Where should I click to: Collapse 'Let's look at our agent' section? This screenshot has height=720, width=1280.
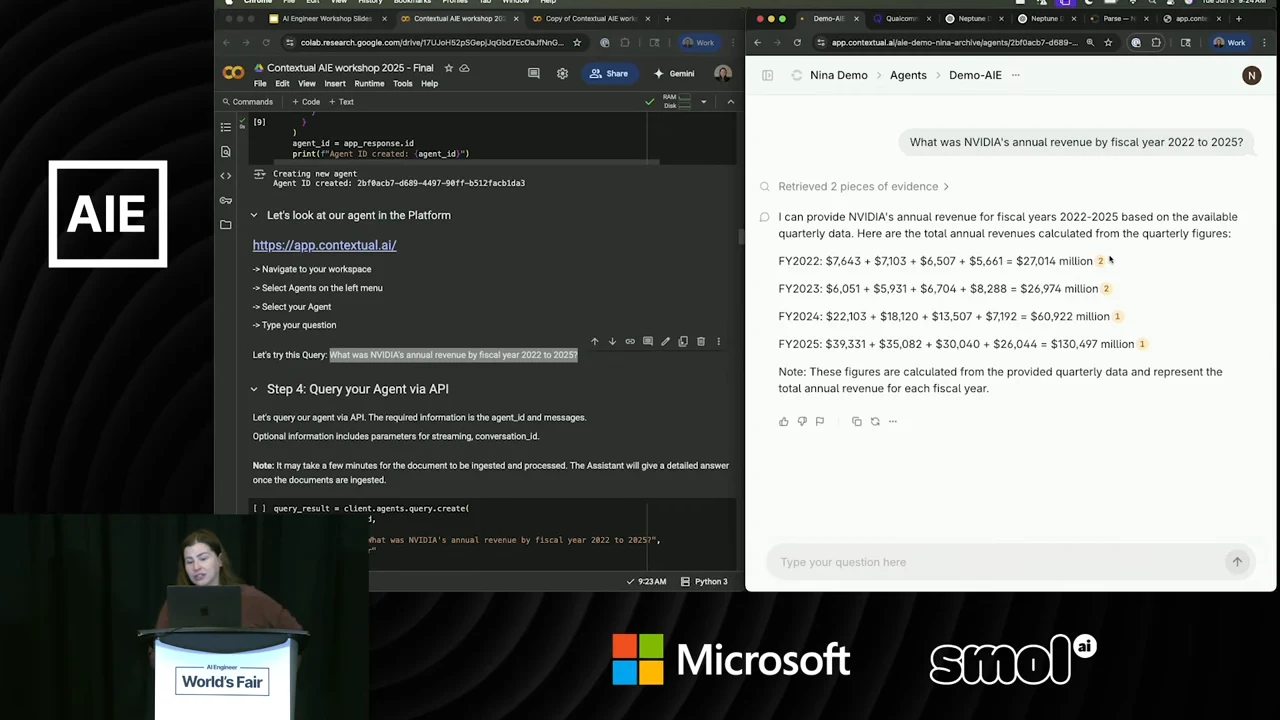point(254,215)
